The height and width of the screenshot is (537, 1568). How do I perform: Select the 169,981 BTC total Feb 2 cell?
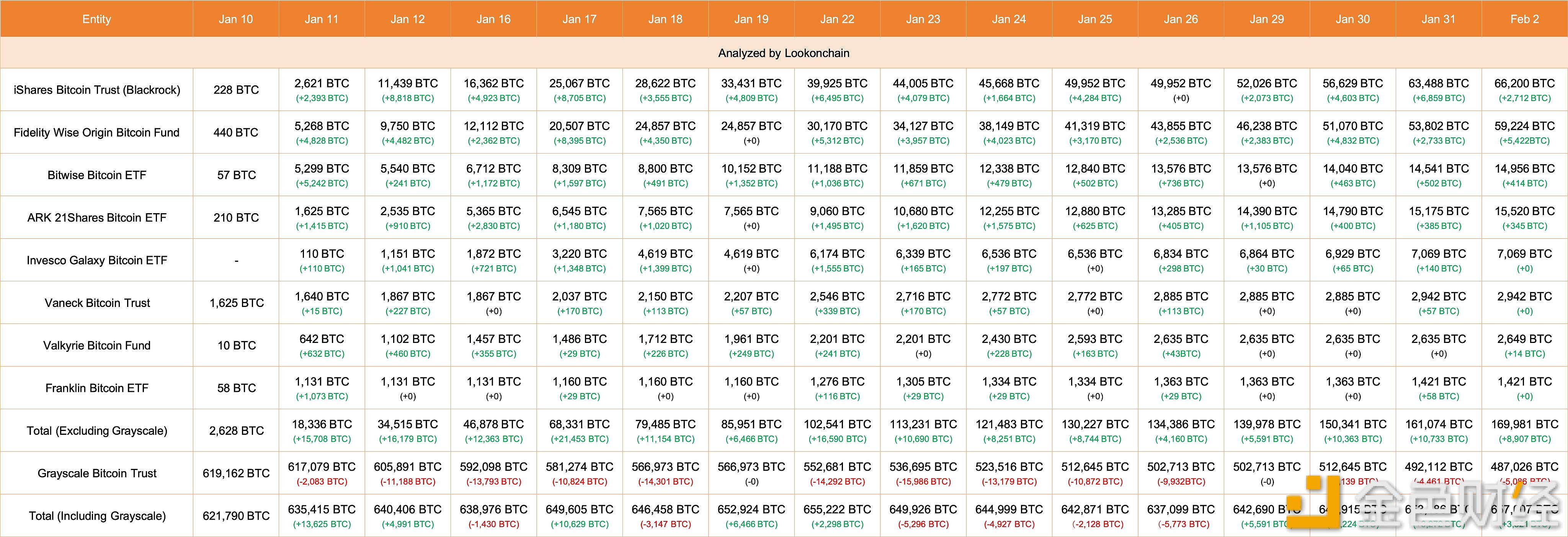click(1525, 431)
